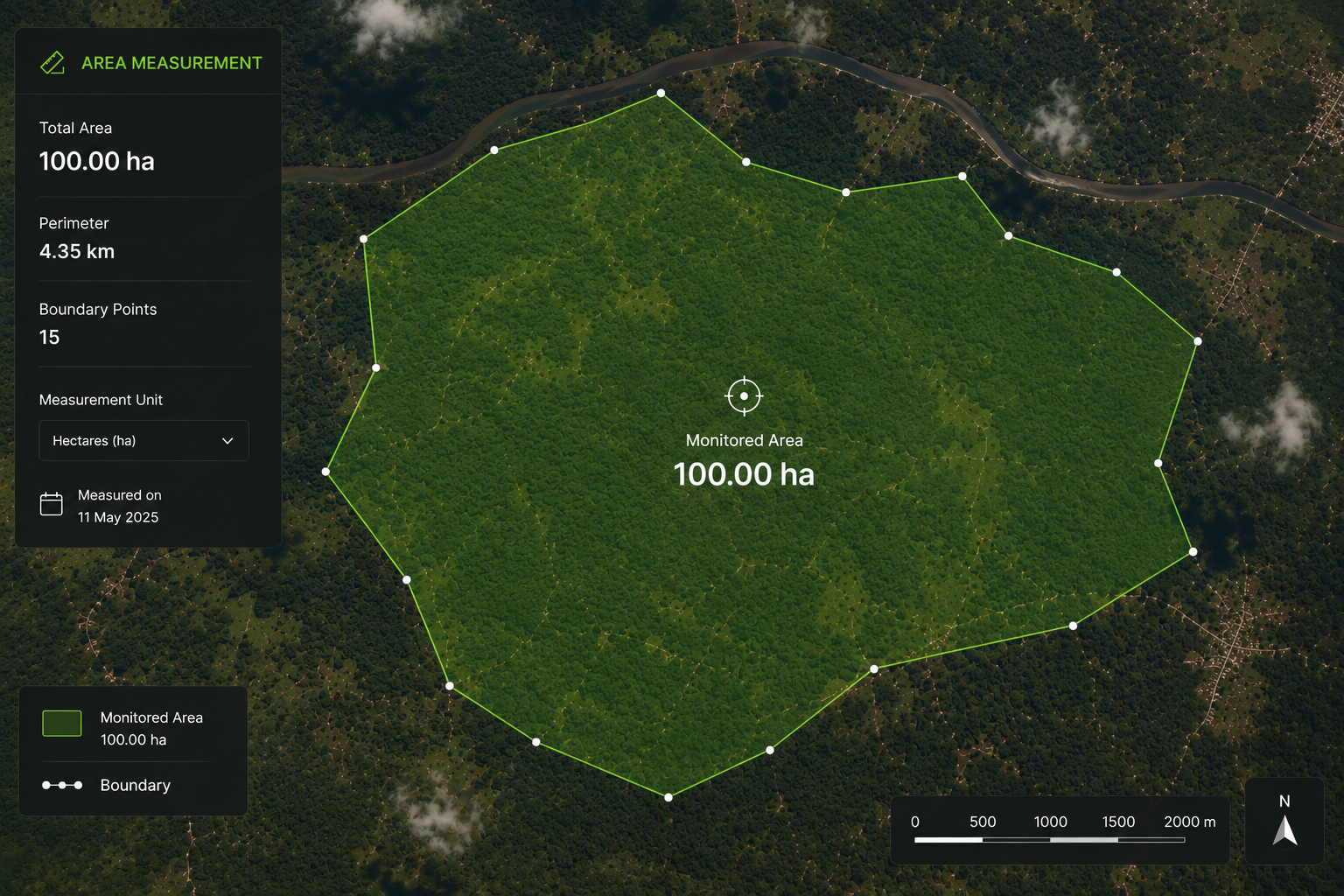The width and height of the screenshot is (1344, 896).
Task: Click the '2000 m' scale label
Action: coord(1190,822)
